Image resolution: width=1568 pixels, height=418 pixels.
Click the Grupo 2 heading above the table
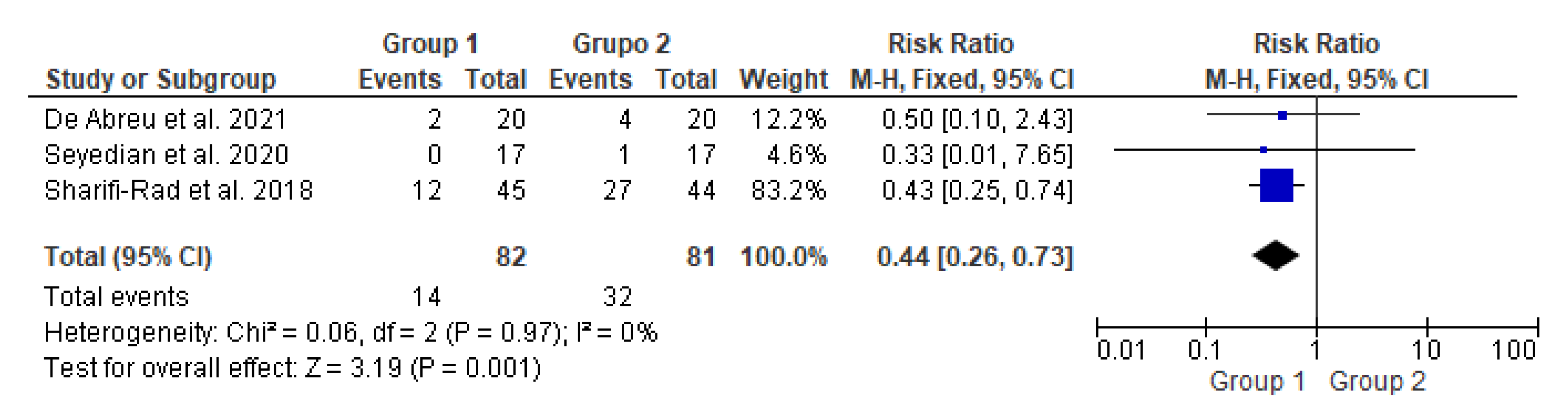[x=621, y=44]
